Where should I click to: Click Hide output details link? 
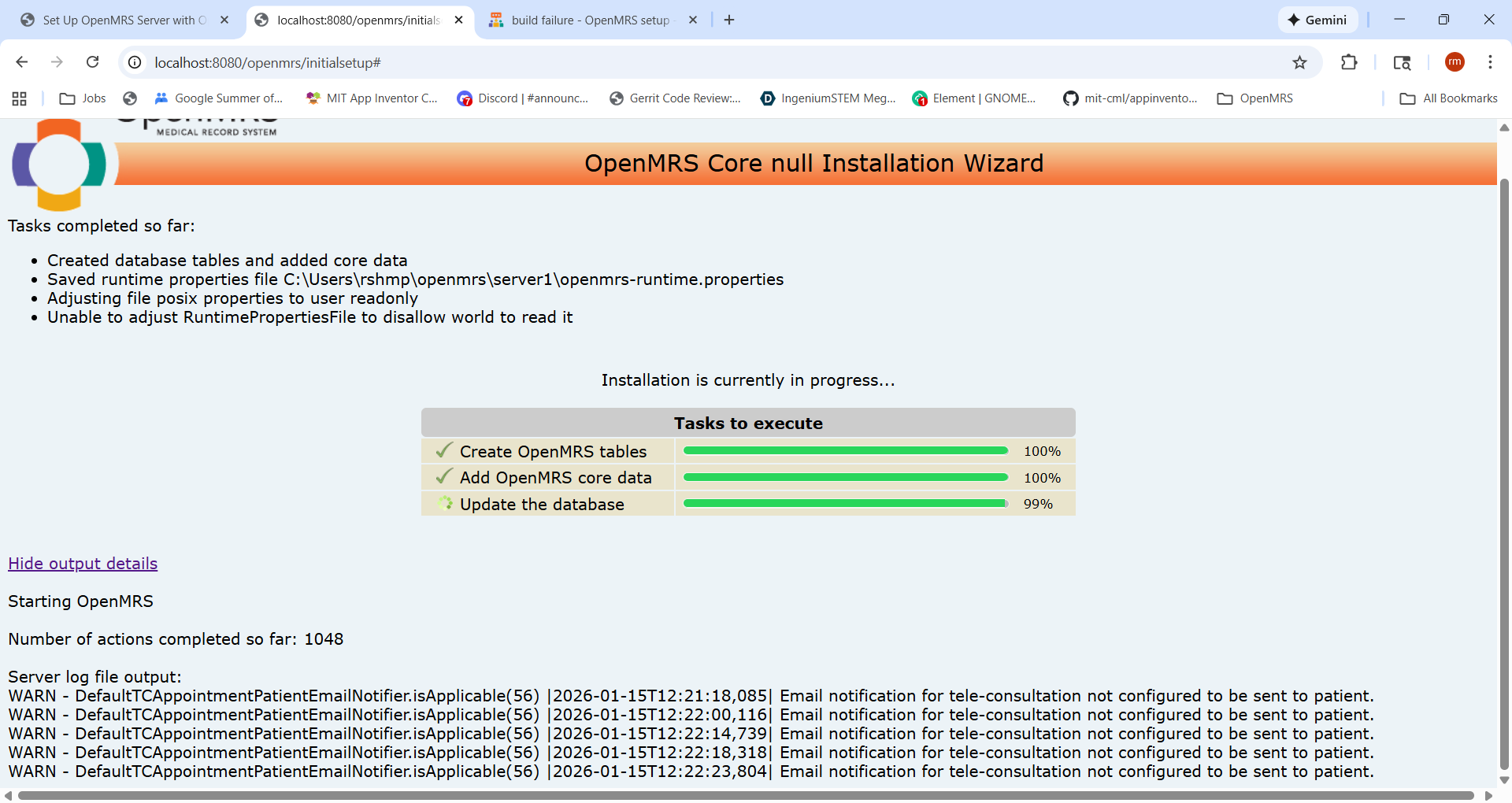point(83,564)
